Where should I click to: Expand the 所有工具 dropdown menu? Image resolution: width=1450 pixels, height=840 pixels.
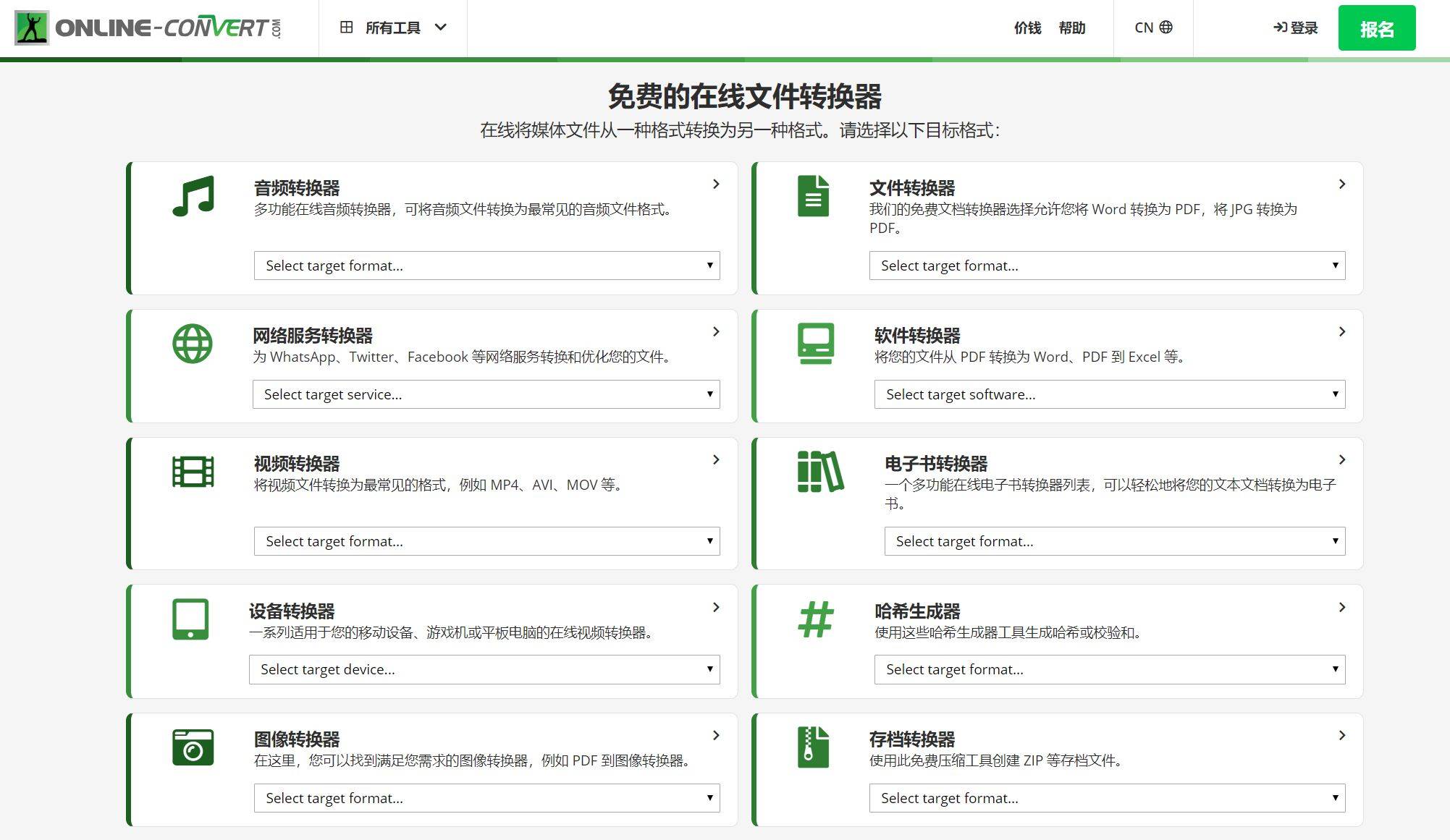(x=393, y=27)
